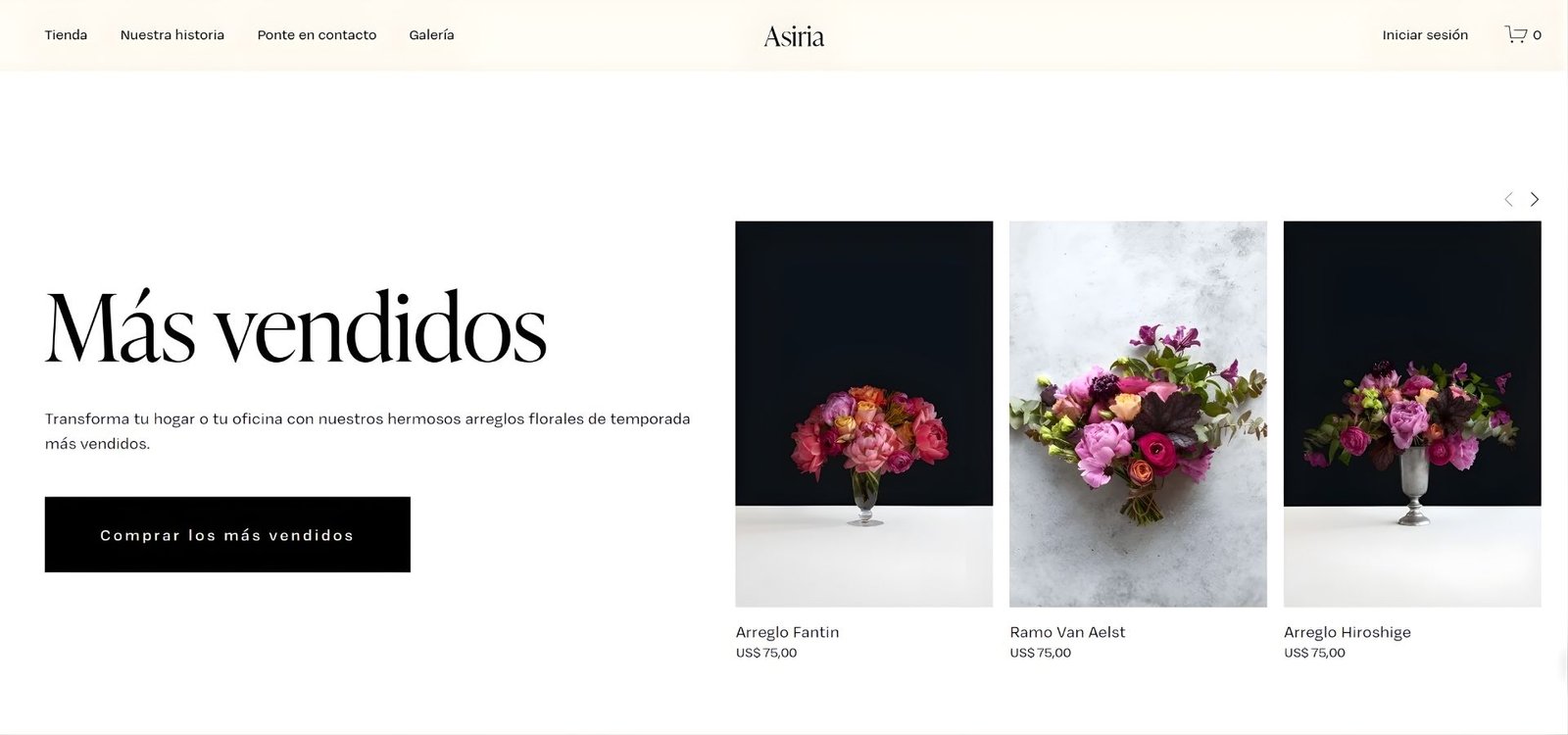
Task: Click the Ramo Van Aelst product name
Action: click(x=1067, y=632)
